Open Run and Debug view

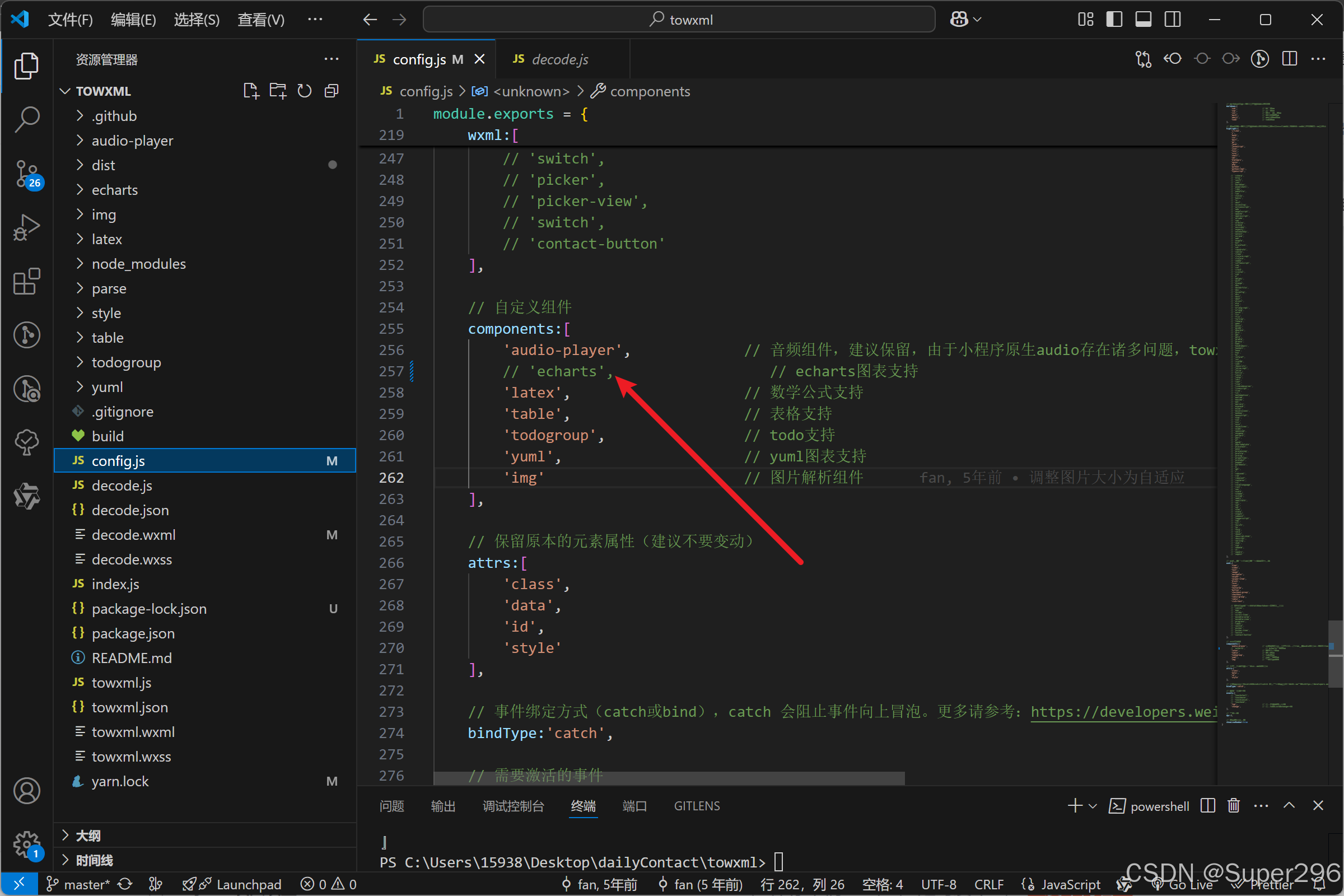[x=26, y=227]
